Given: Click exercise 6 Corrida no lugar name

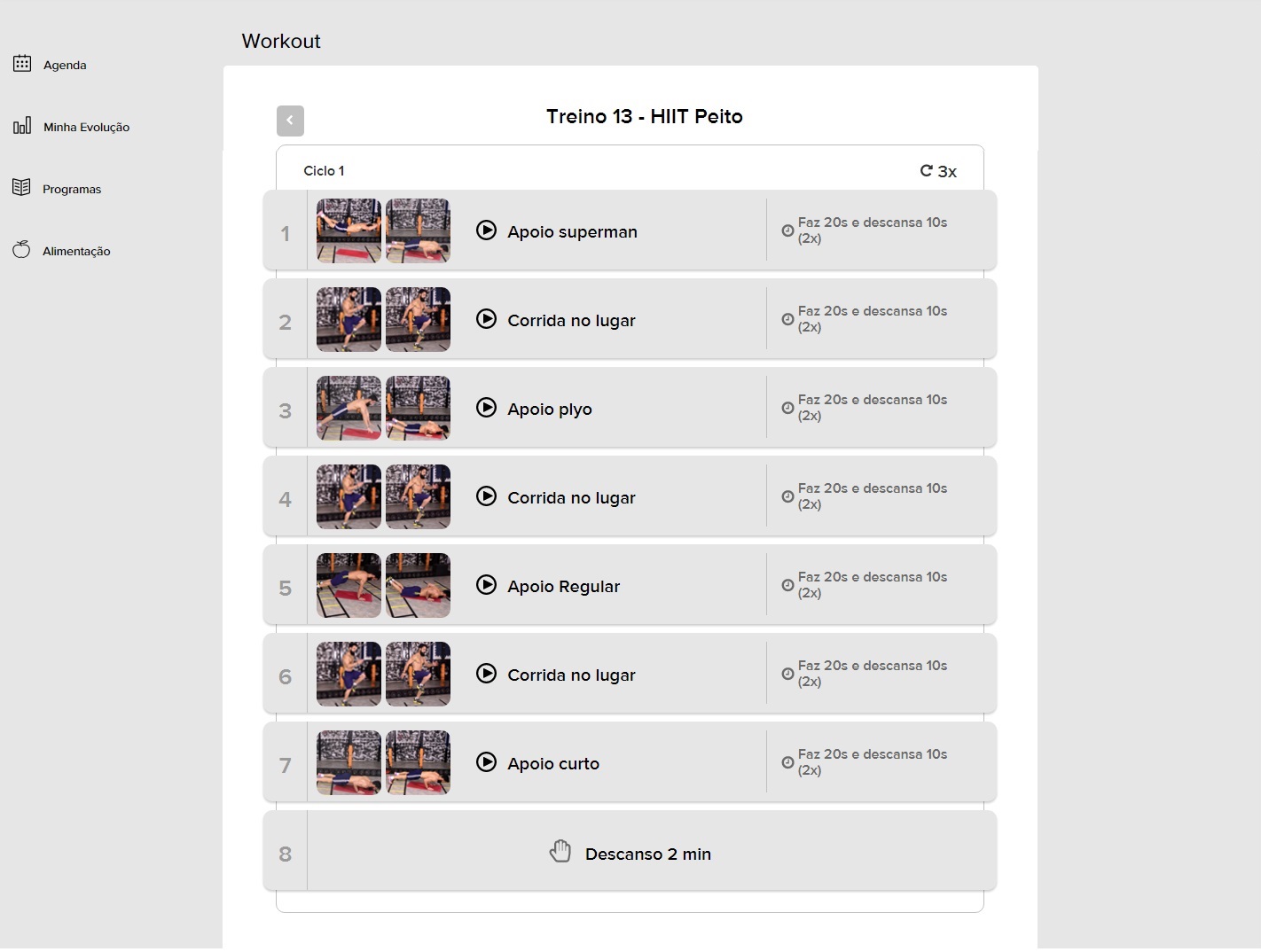Looking at the screenshot, I should coord(571,675).
